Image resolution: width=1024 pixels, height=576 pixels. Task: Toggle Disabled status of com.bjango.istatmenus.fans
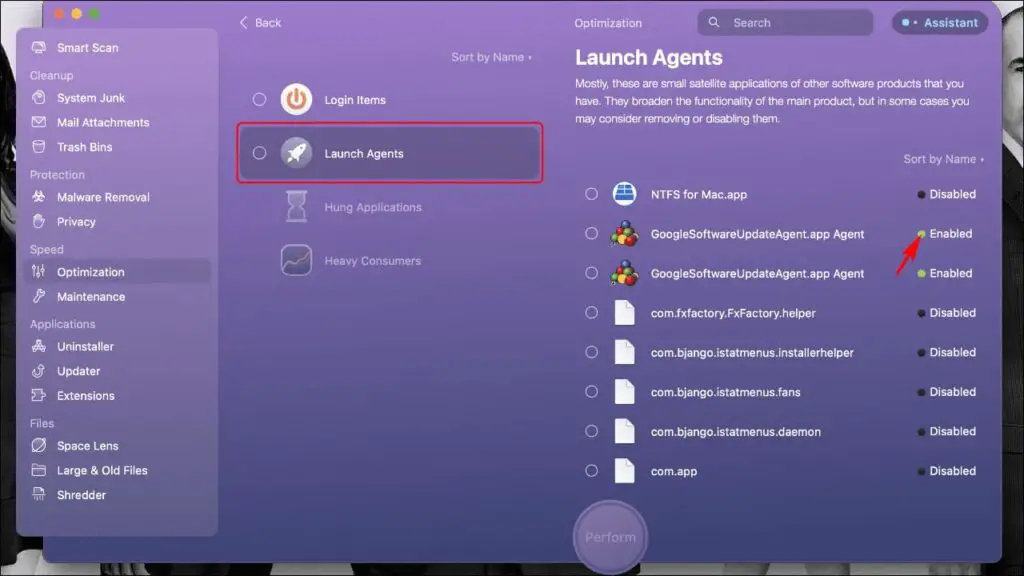tap(946, 392)
